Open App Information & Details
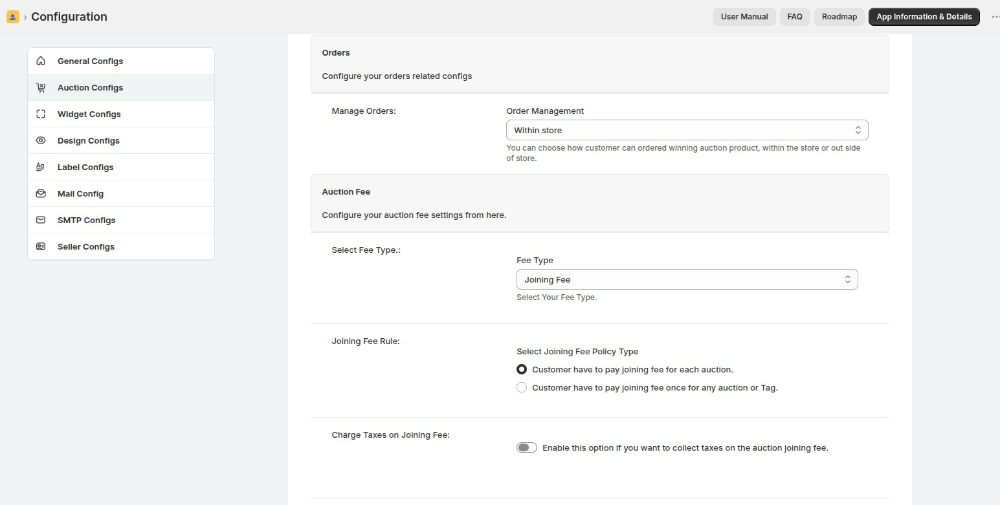1000x505 pixels. click(x=924, y=17)
